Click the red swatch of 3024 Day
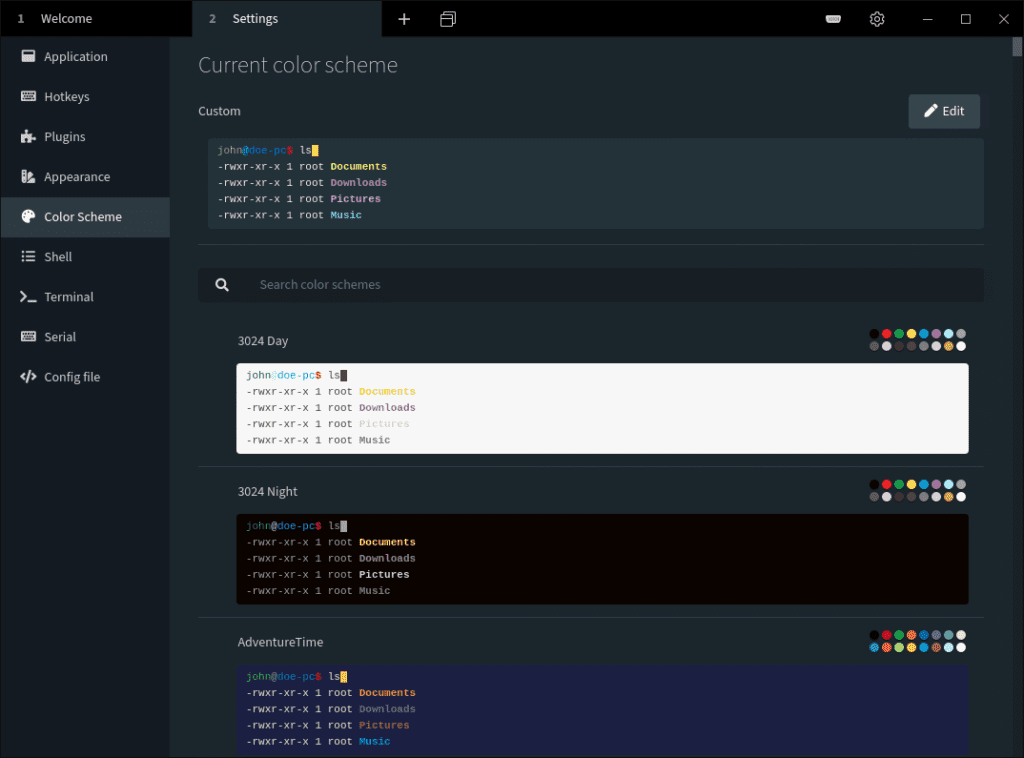 (886, 334)
